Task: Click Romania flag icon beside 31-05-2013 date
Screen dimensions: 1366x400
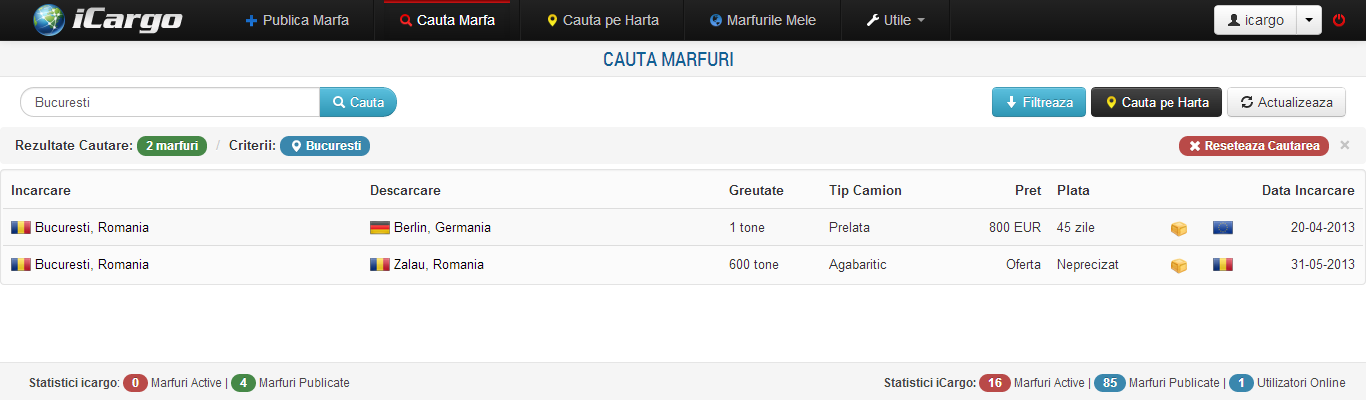Action: (1222, 265)
